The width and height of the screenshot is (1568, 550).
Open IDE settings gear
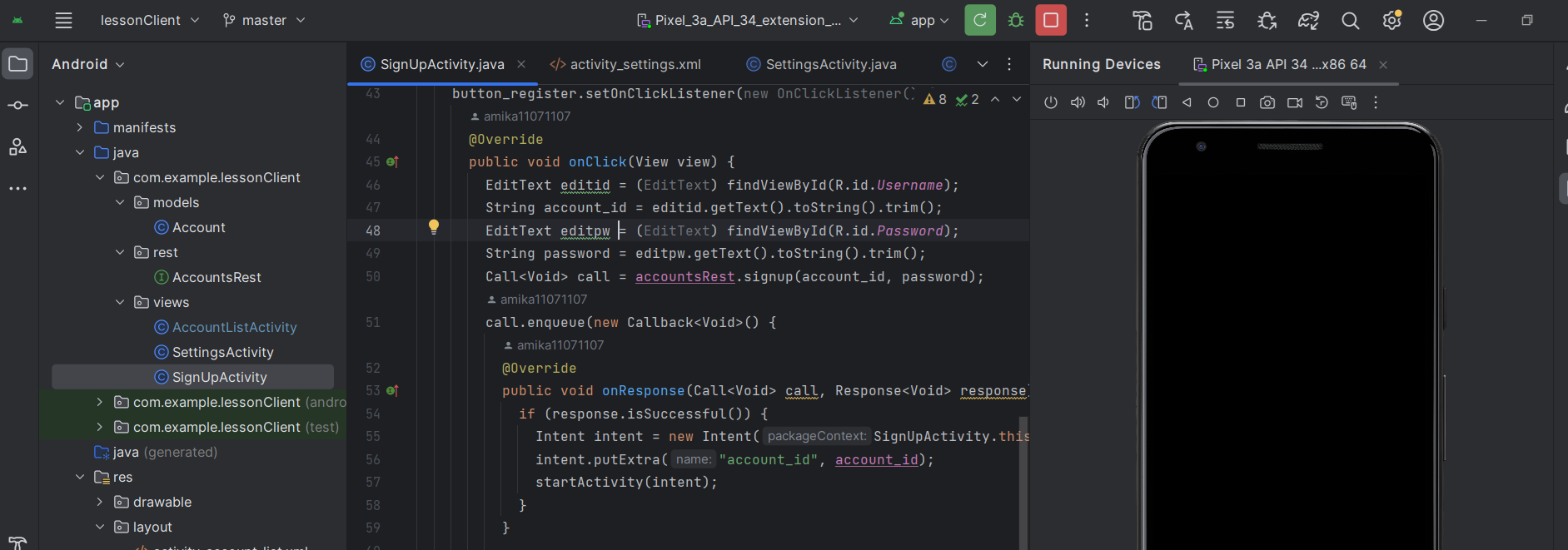tap(1392, 20)
